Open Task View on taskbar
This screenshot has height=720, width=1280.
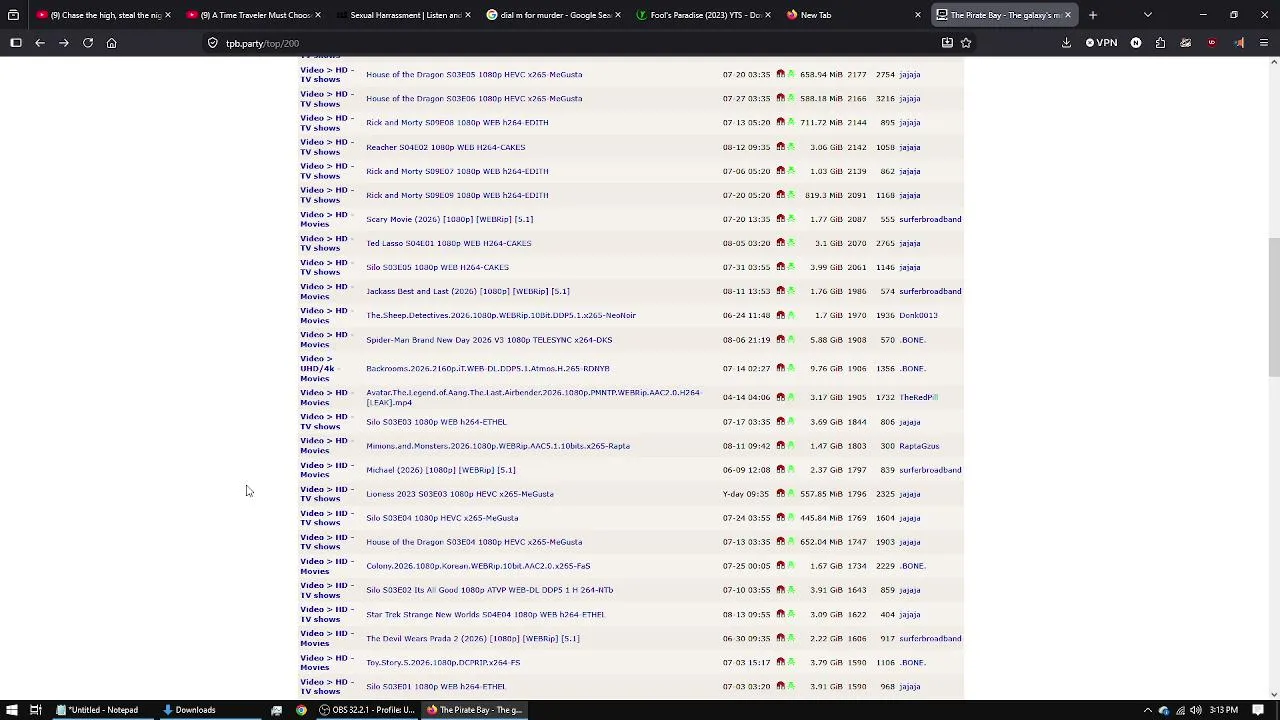pyautogui.click(x=35, y=710)
